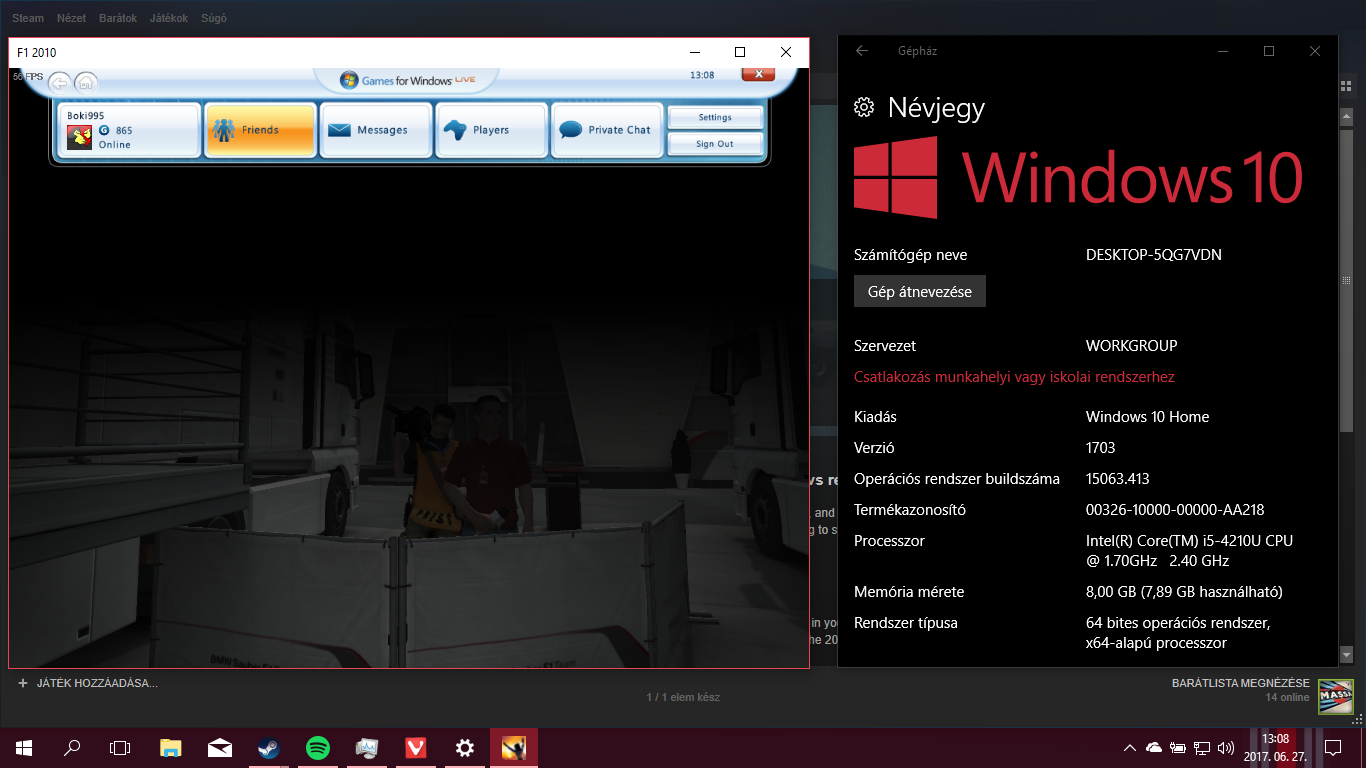Click the taskbar search magnifier icon
This screenshot has height=768, width=1366.
coord(72,747)
